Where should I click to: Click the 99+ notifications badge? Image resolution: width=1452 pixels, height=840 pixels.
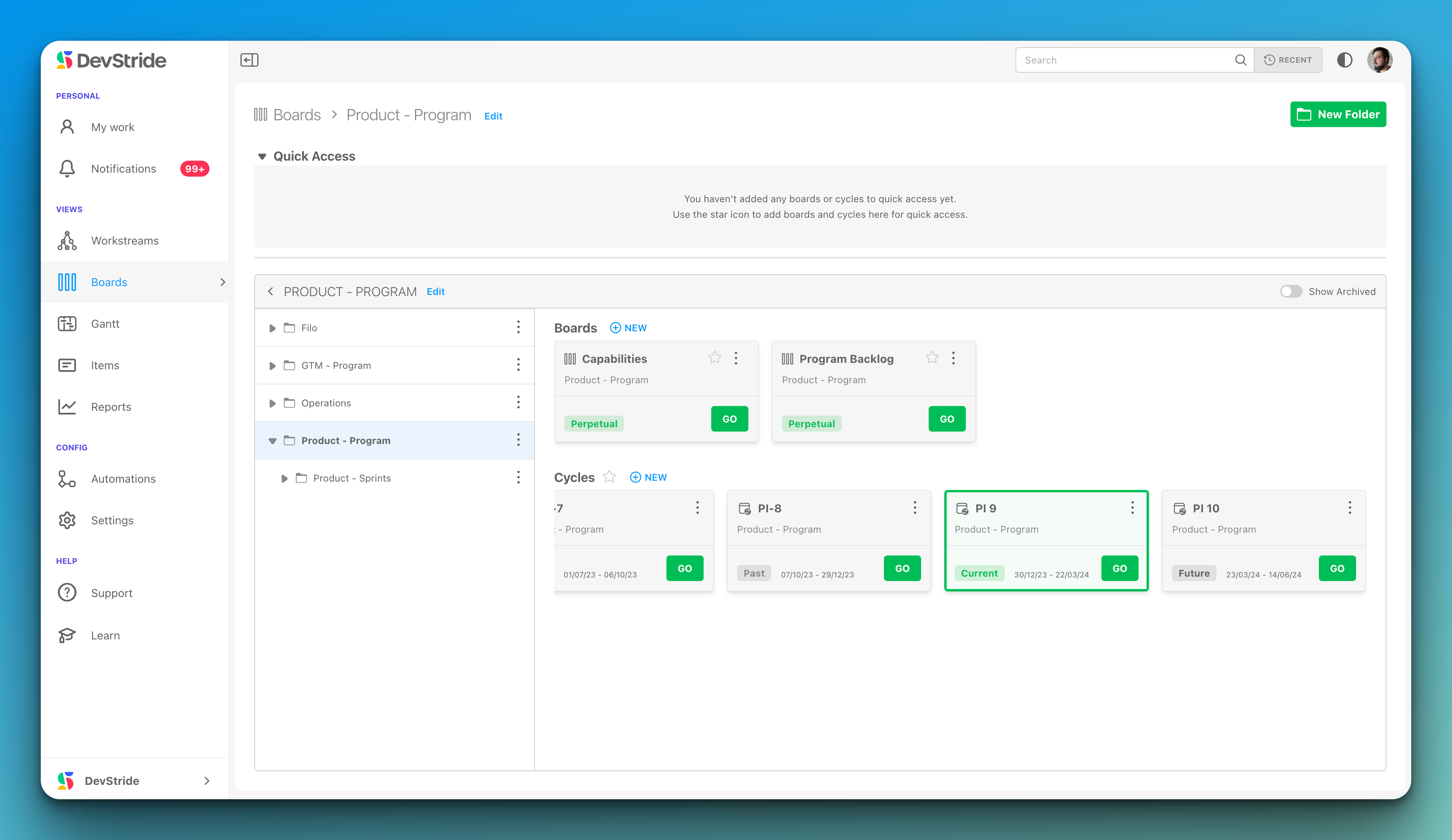point(195,169)
